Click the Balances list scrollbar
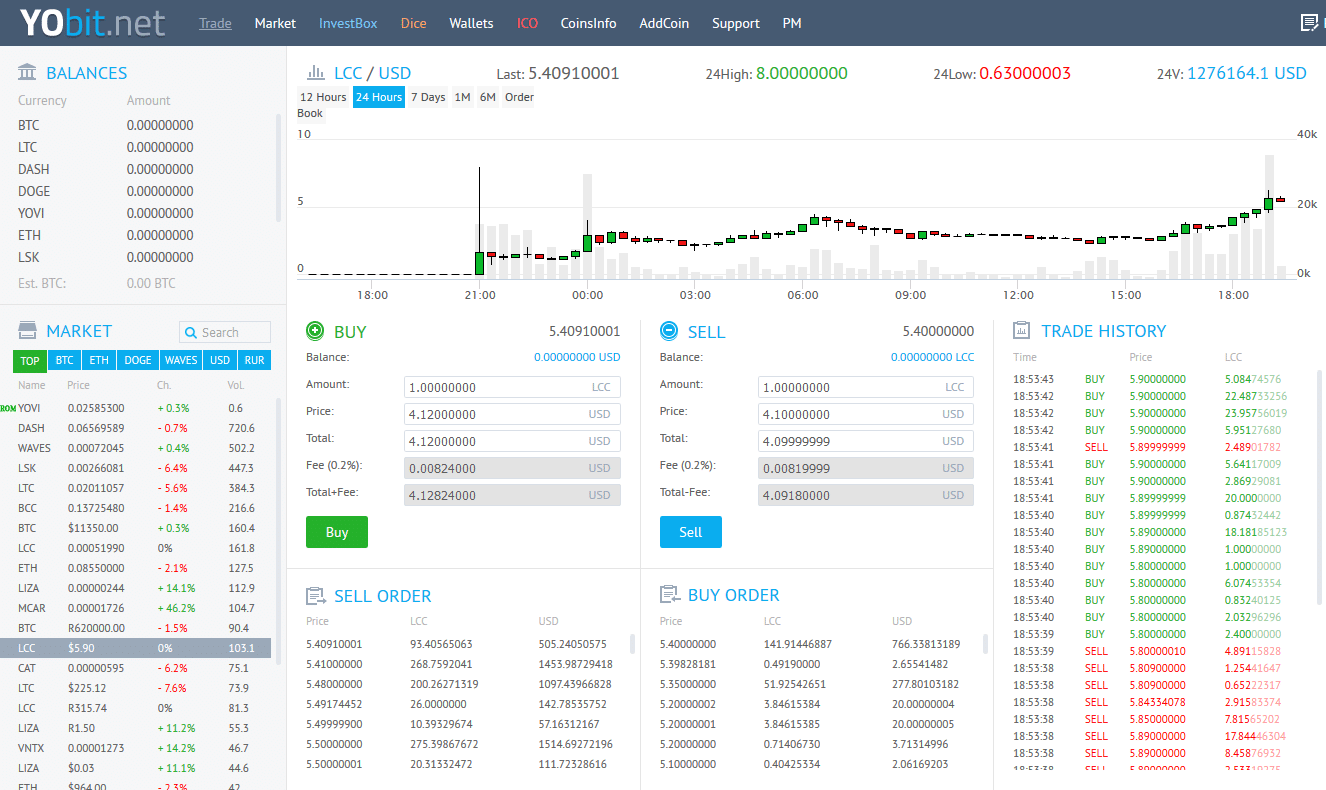 [x=279, y=167]
